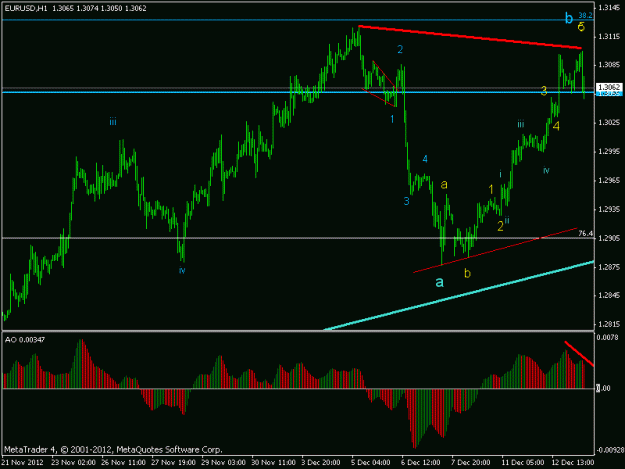Click the 38.2 Fibonacci level label
The image size is (625, 469).
585,16
